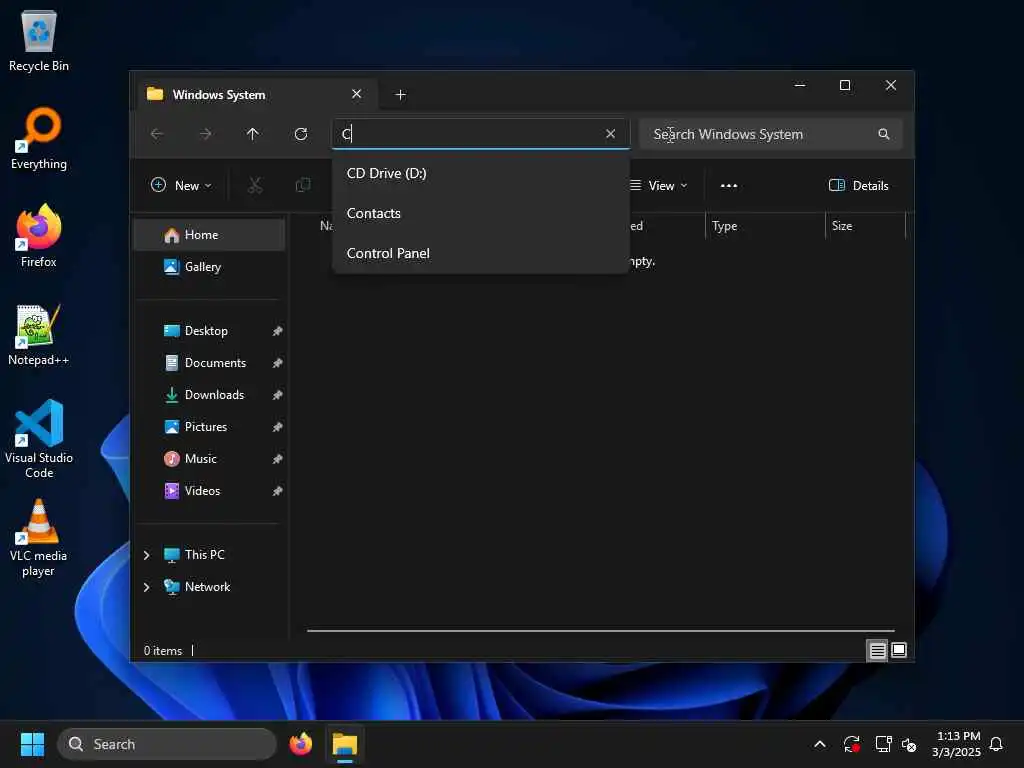Expand the Network tree node
This screenshot has height=768, width=1024.
[146, 587]
